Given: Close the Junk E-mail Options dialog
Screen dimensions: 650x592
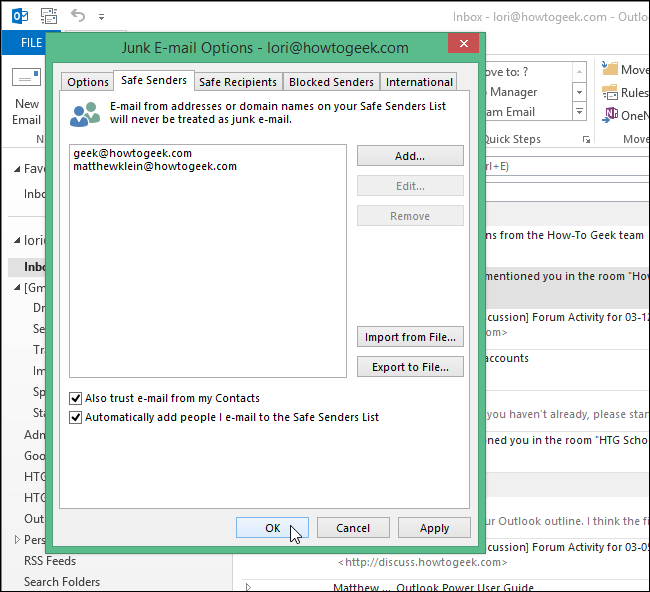Looking at the screenshot, I should pyautogui.click(x=463, y=43).
